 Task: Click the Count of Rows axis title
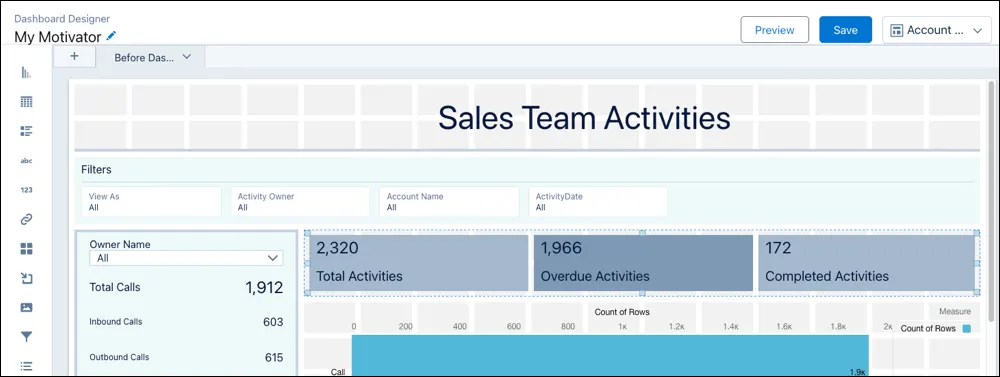[x=622, y=312]
